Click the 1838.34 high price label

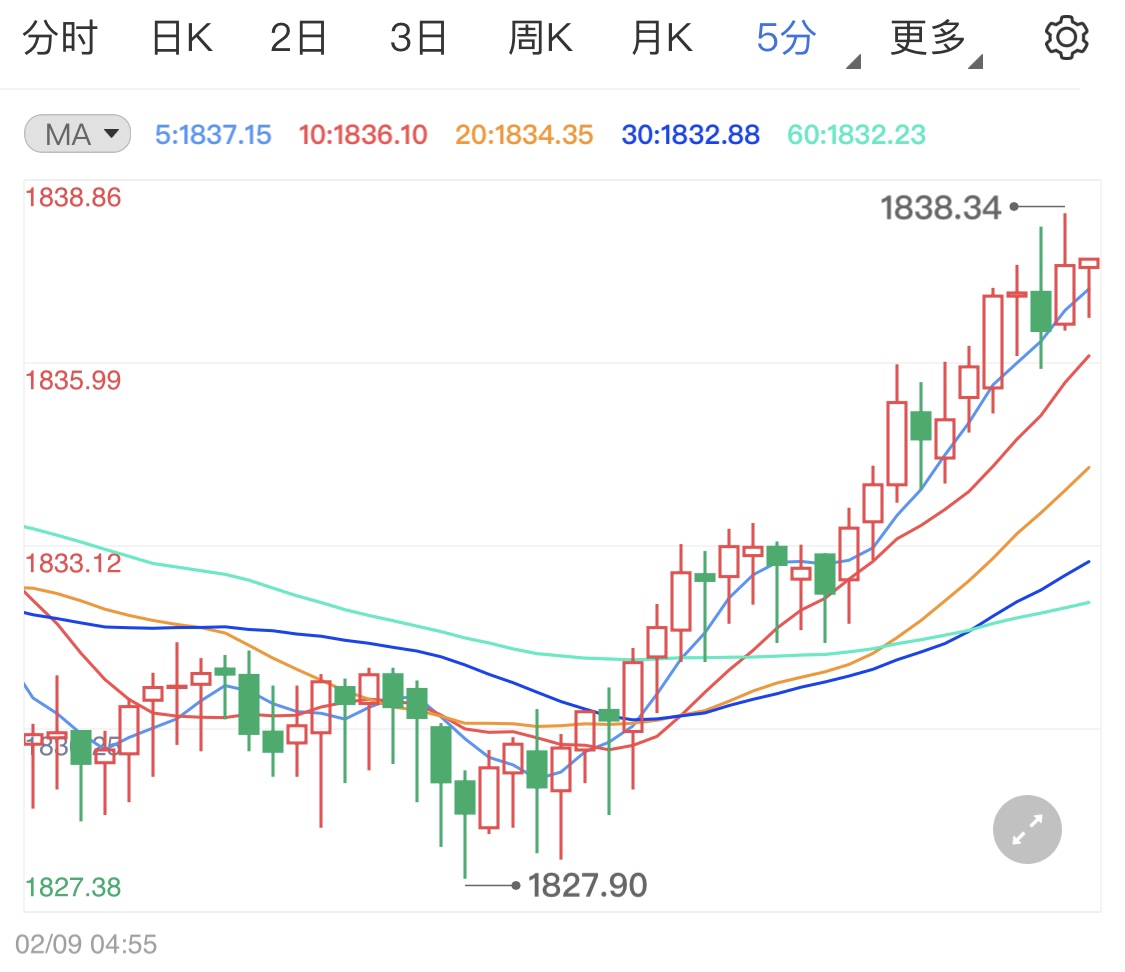pyautogui.click(x=941, y=208)
